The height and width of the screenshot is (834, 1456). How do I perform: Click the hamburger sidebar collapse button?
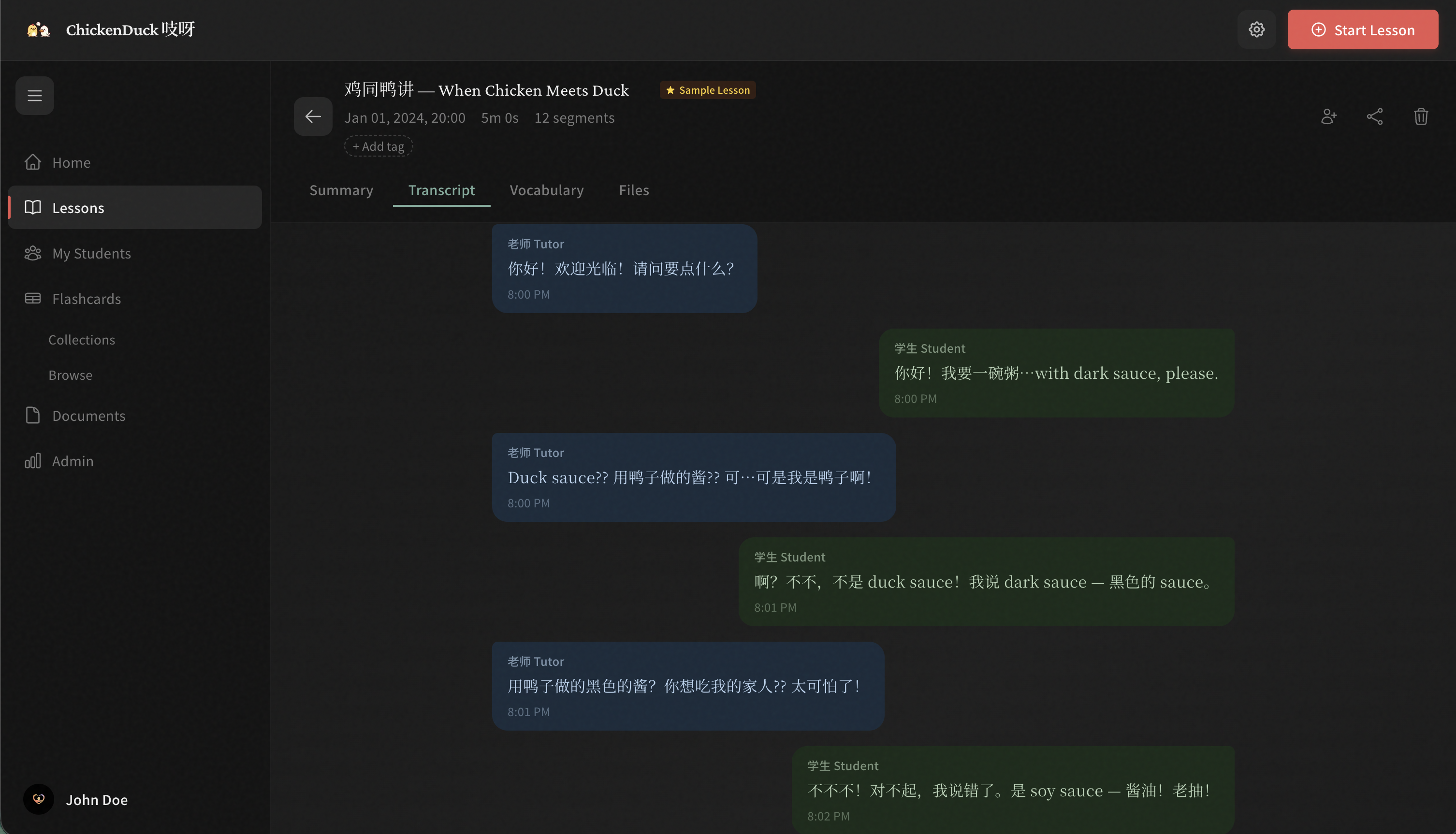pyautogui.click(x=35, y=96)
